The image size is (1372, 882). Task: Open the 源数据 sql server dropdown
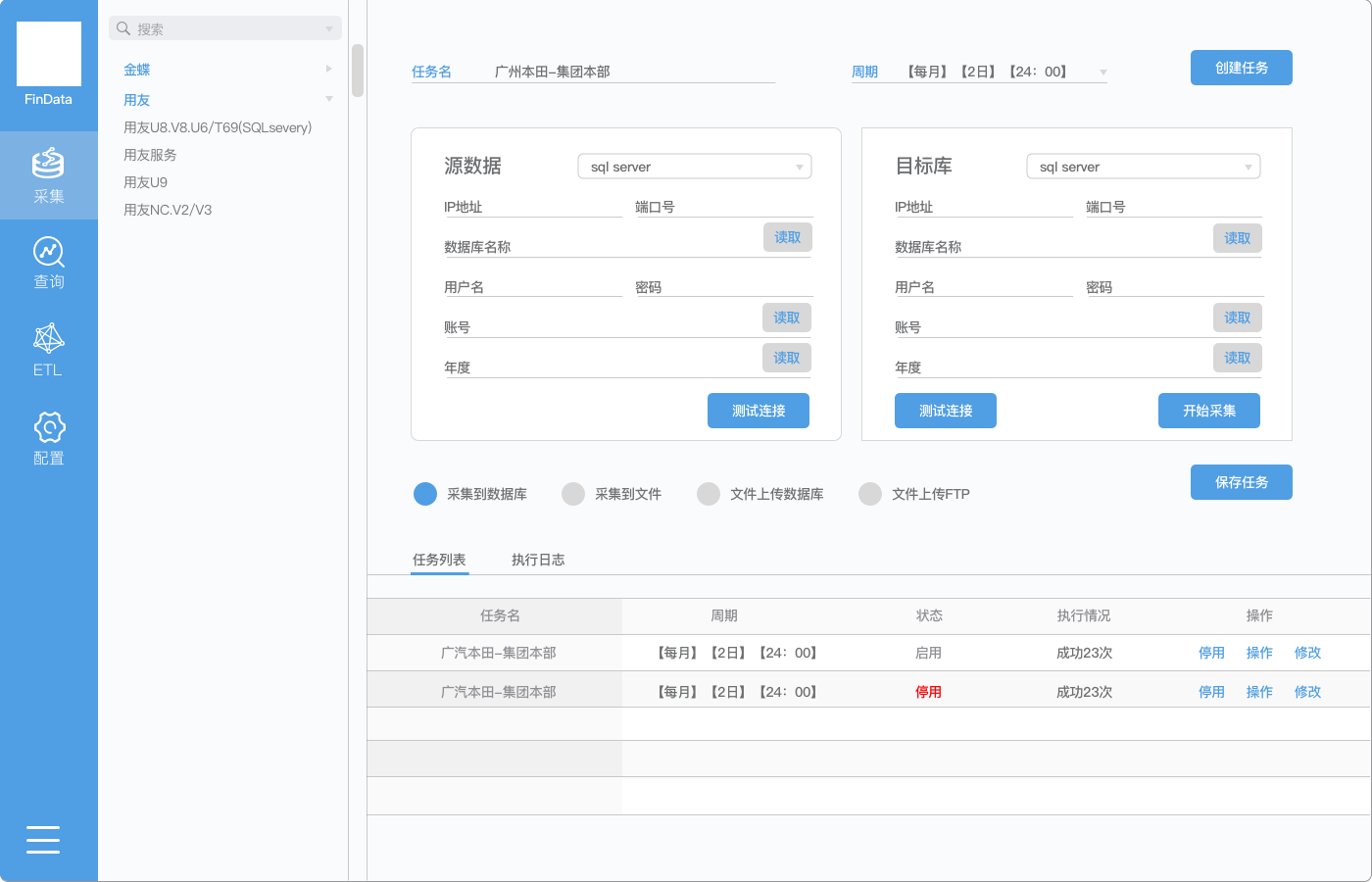tap(695, 167)
